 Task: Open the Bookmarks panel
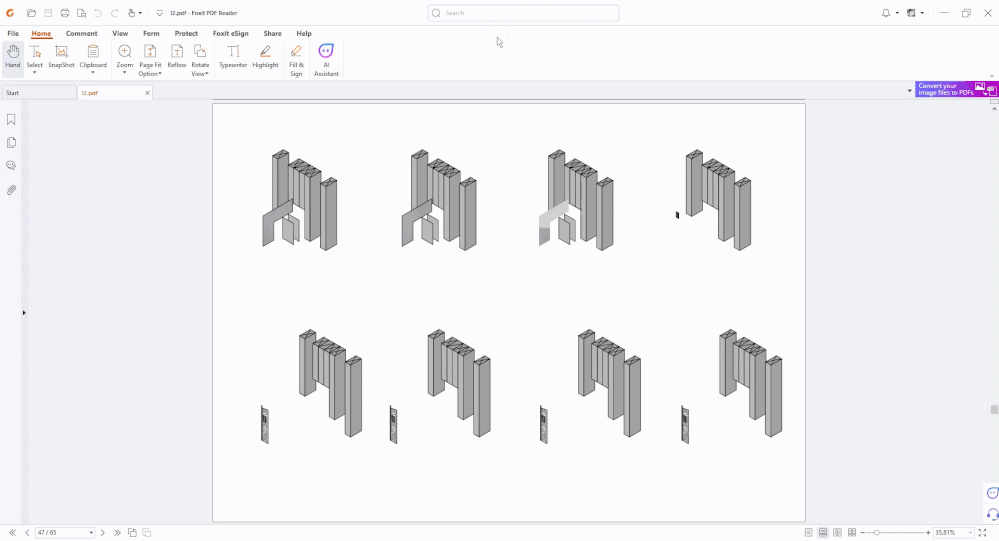click(x=11, y=119)
